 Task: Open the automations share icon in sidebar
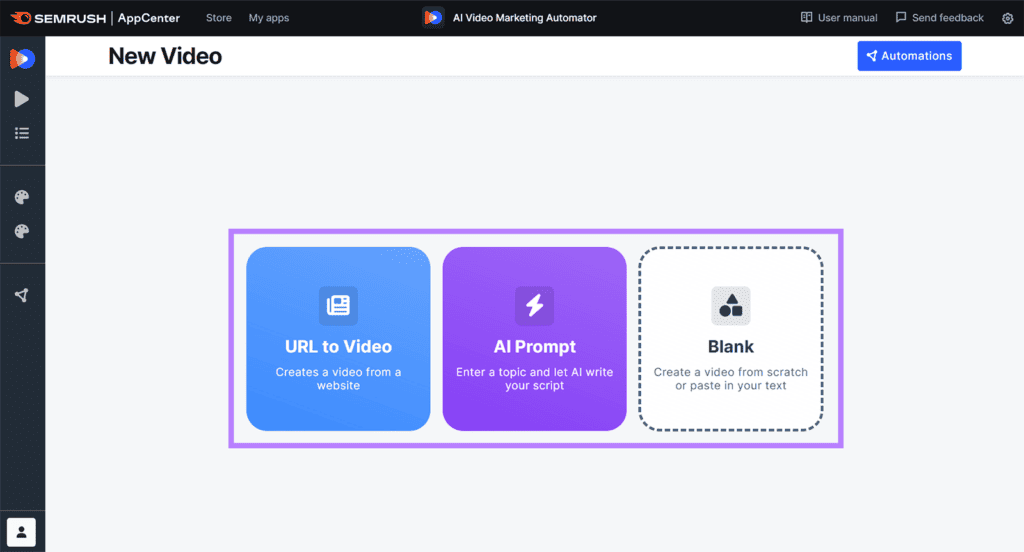coord(22,295)
